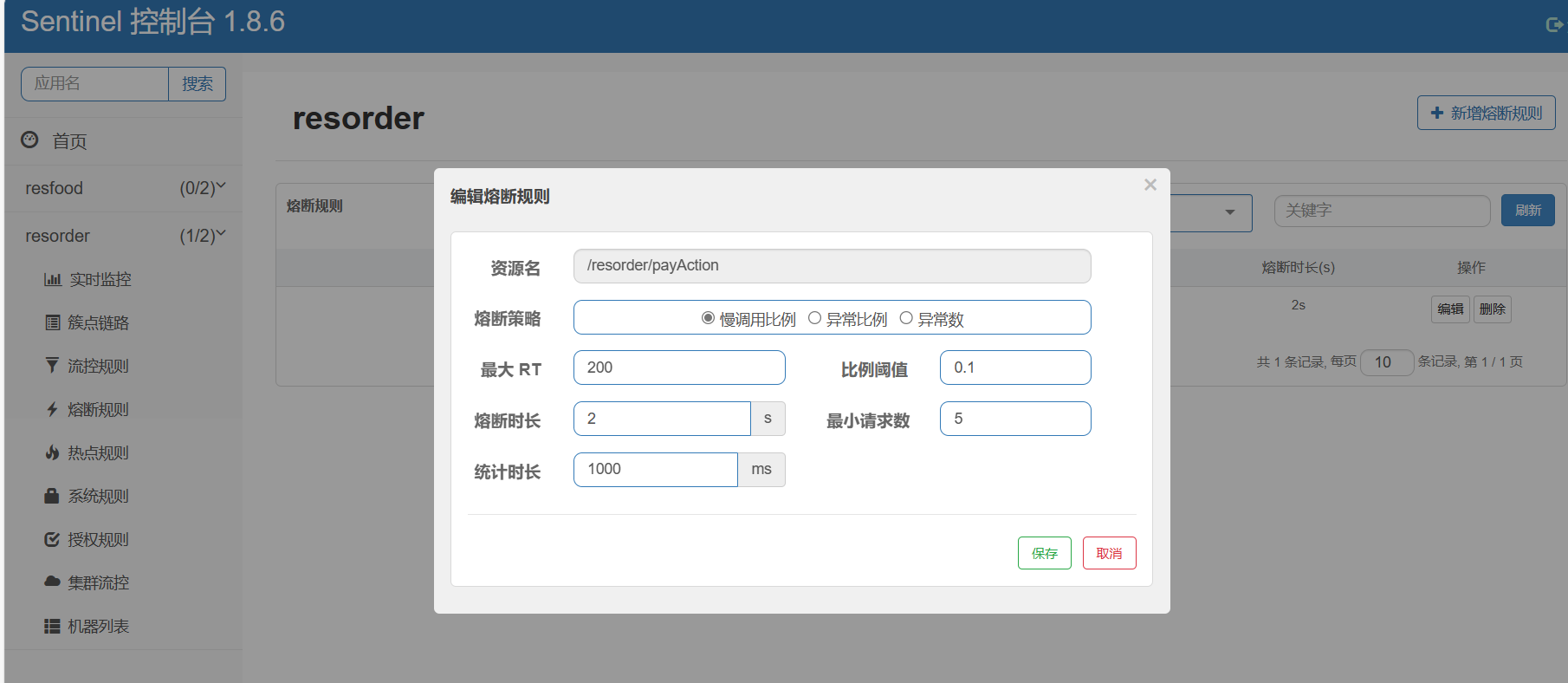Cancel editing with 取消 button
Image resolution: width=1568 pixels, height=683 pixels.
[x=1109, y=553]
